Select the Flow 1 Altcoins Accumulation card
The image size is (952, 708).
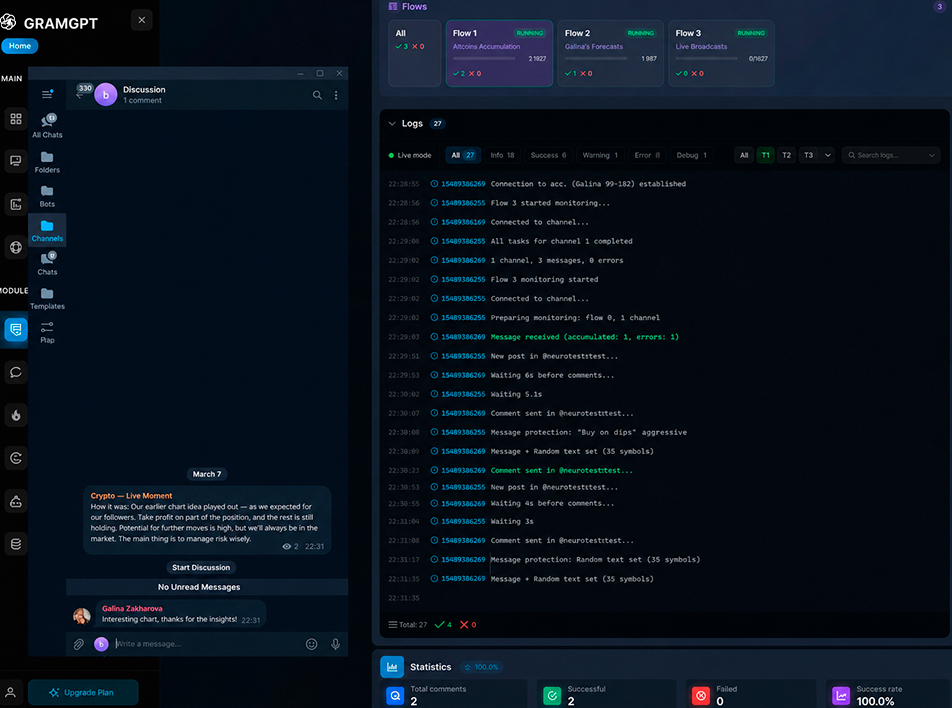coord(499,53)
